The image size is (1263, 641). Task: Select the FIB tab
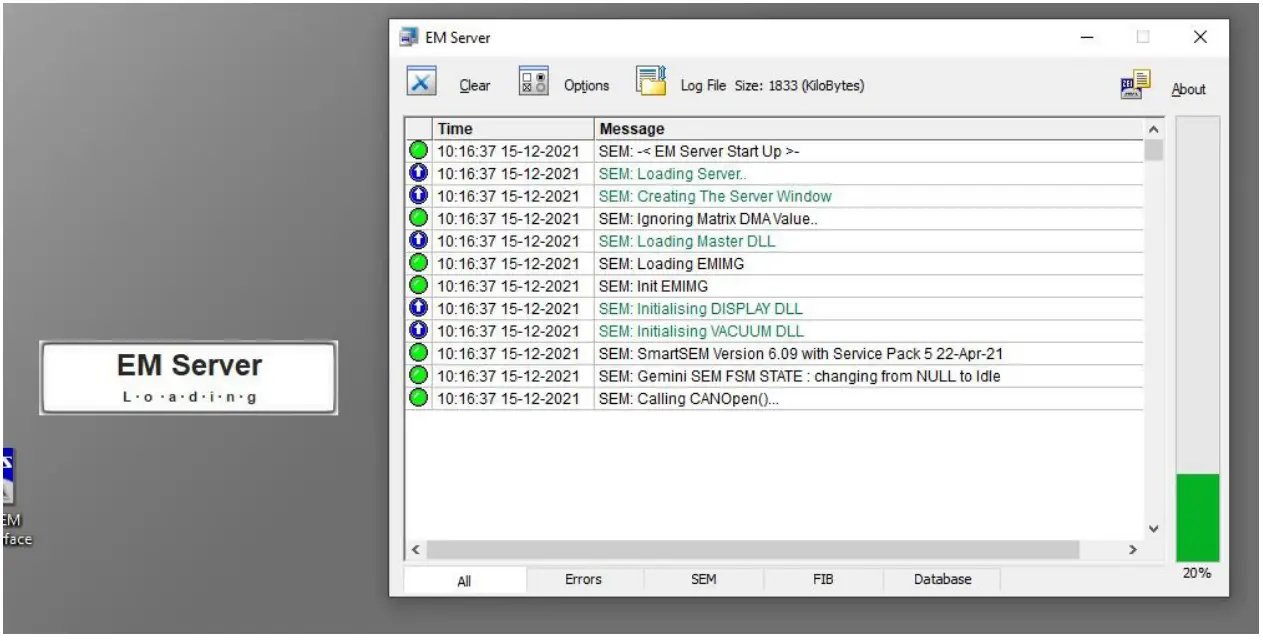point(823,579)
